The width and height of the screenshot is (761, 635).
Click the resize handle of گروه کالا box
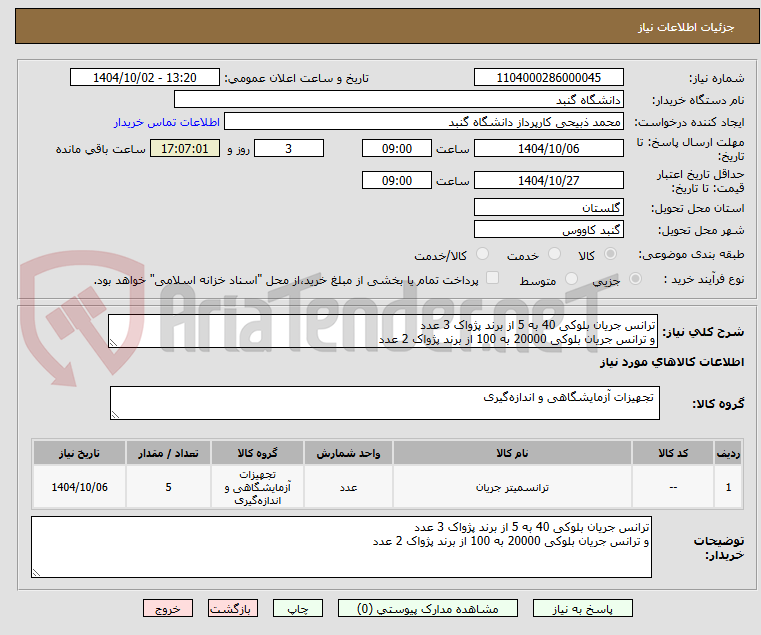click(115, 415)
